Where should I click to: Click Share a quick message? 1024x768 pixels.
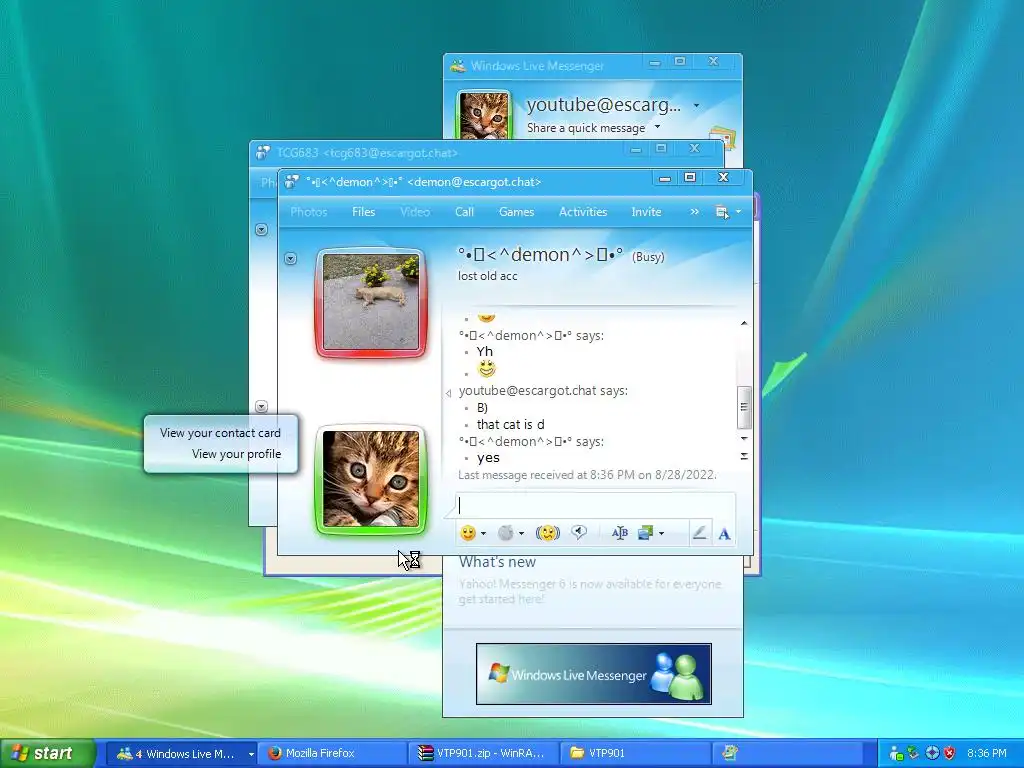[586, 128]
